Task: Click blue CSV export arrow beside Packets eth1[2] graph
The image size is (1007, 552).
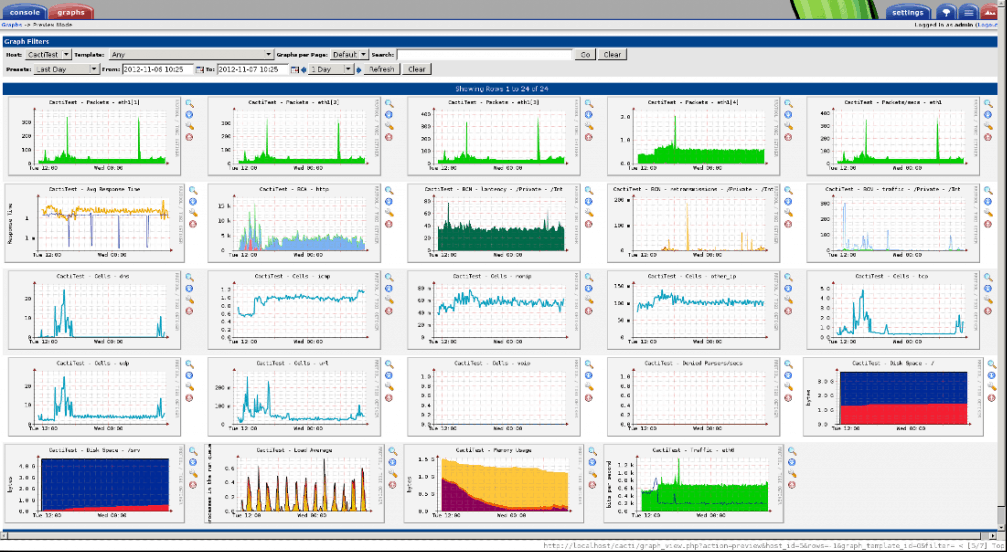Action: tap(389, 116)
